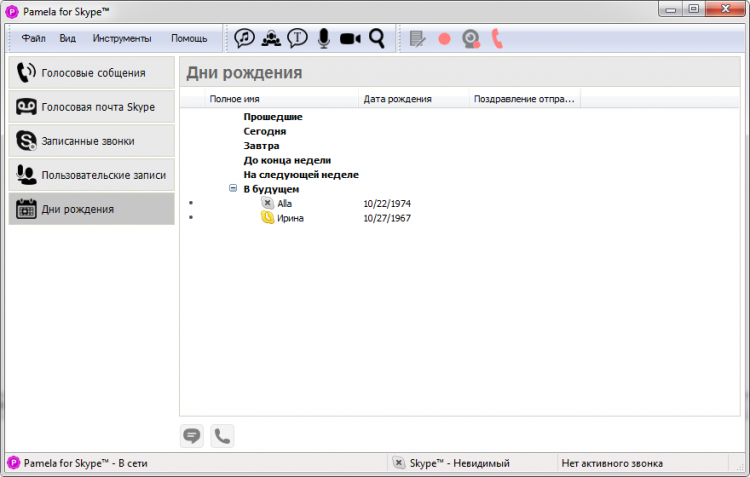750x477 pixels.
Task: Click the webcam recording toolbar icon
Action: [x=471, y=39]
